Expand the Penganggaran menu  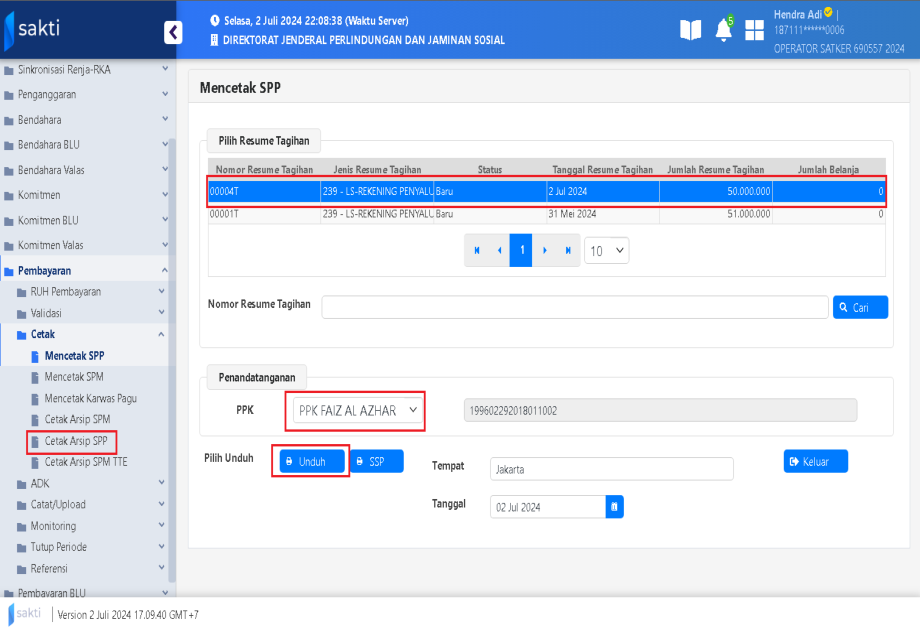[x=88, y=95]
